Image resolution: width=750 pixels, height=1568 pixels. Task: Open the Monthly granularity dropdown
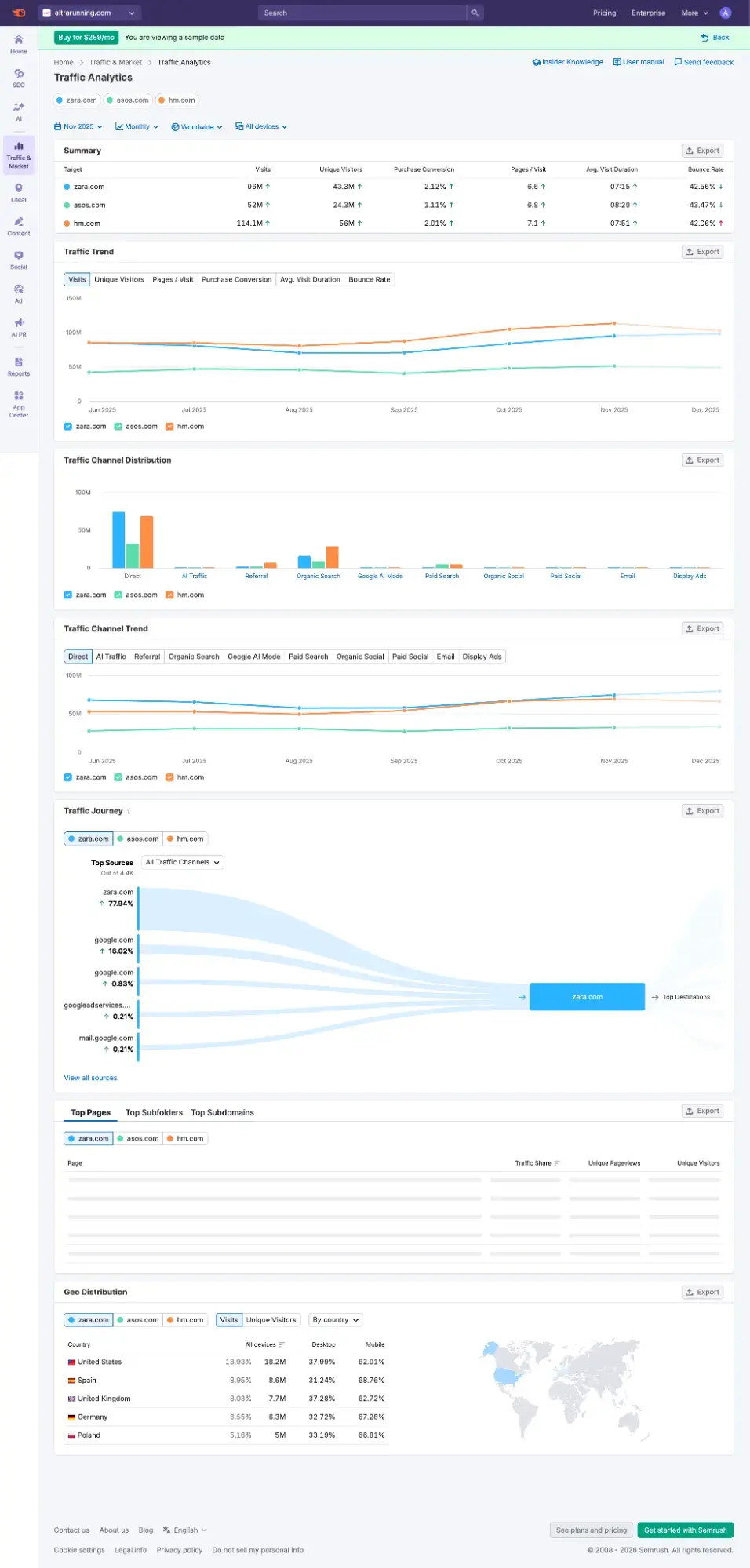[137, 126]
